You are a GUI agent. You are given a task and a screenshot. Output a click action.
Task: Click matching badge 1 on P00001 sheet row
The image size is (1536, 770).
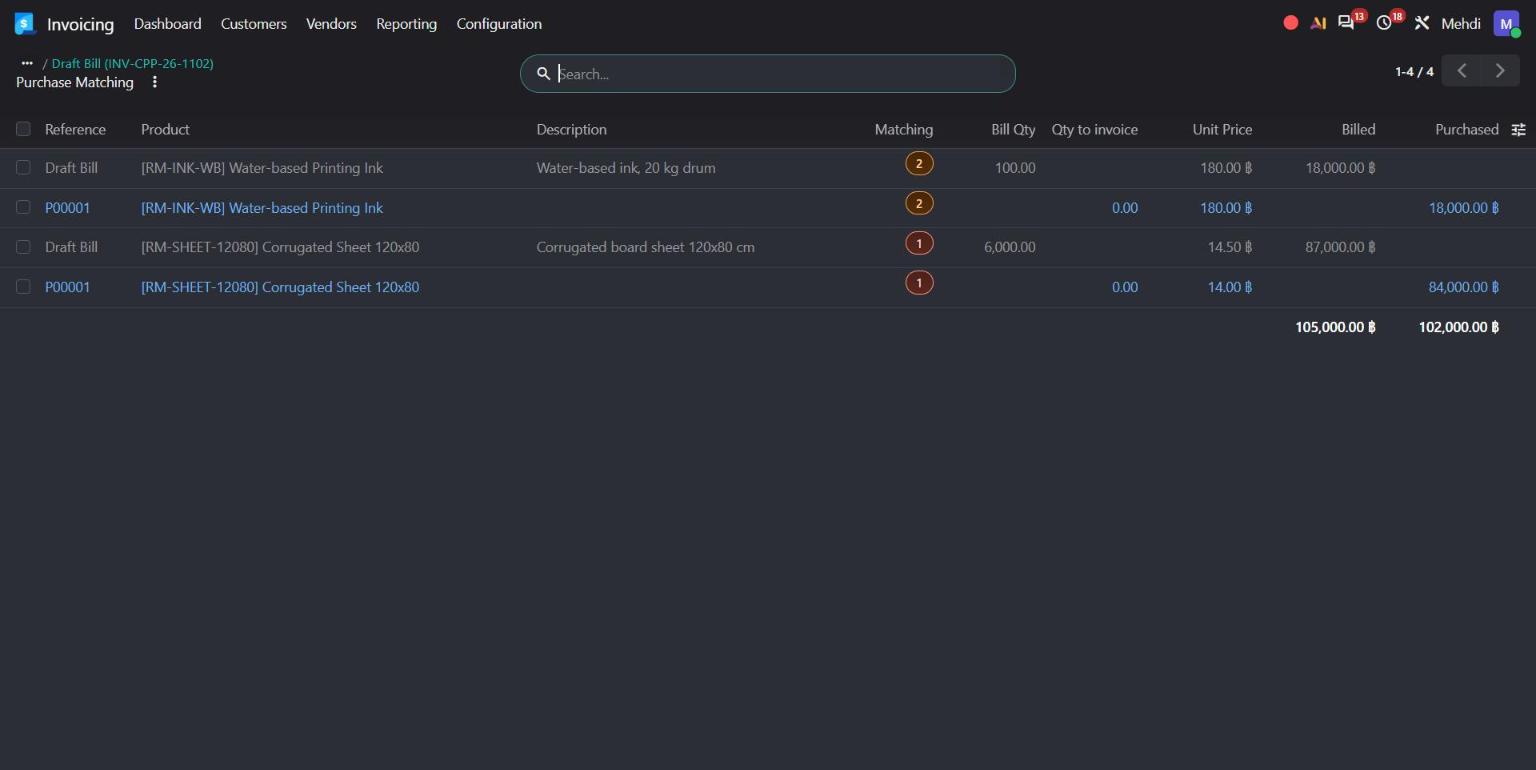(x=919, y=284)
